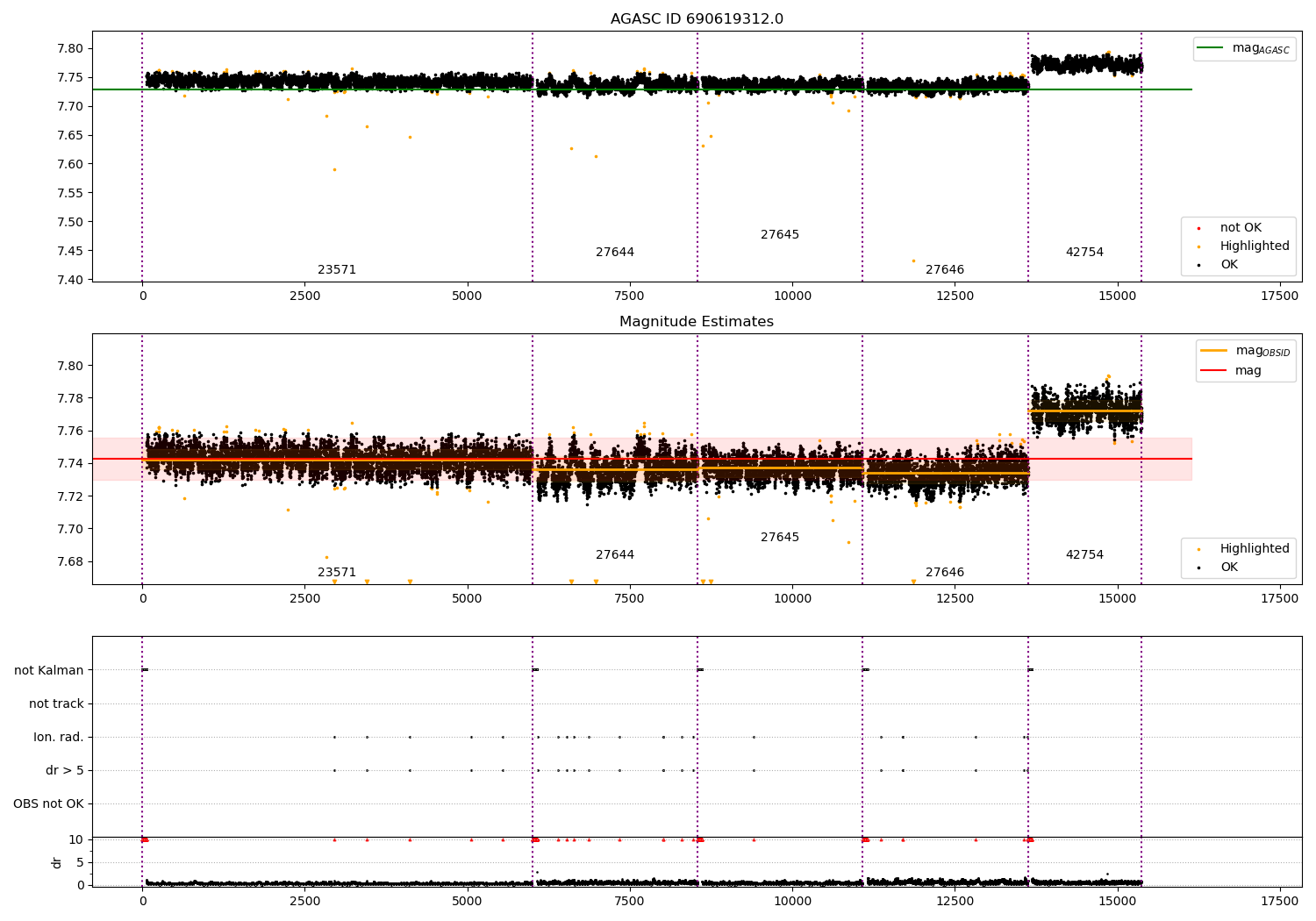Image resolution: width=1316 pixels, height=921 pixels.
Task: Select 'Highlighted' legend entry in middle plot
Action: [x=1243, y=549]
